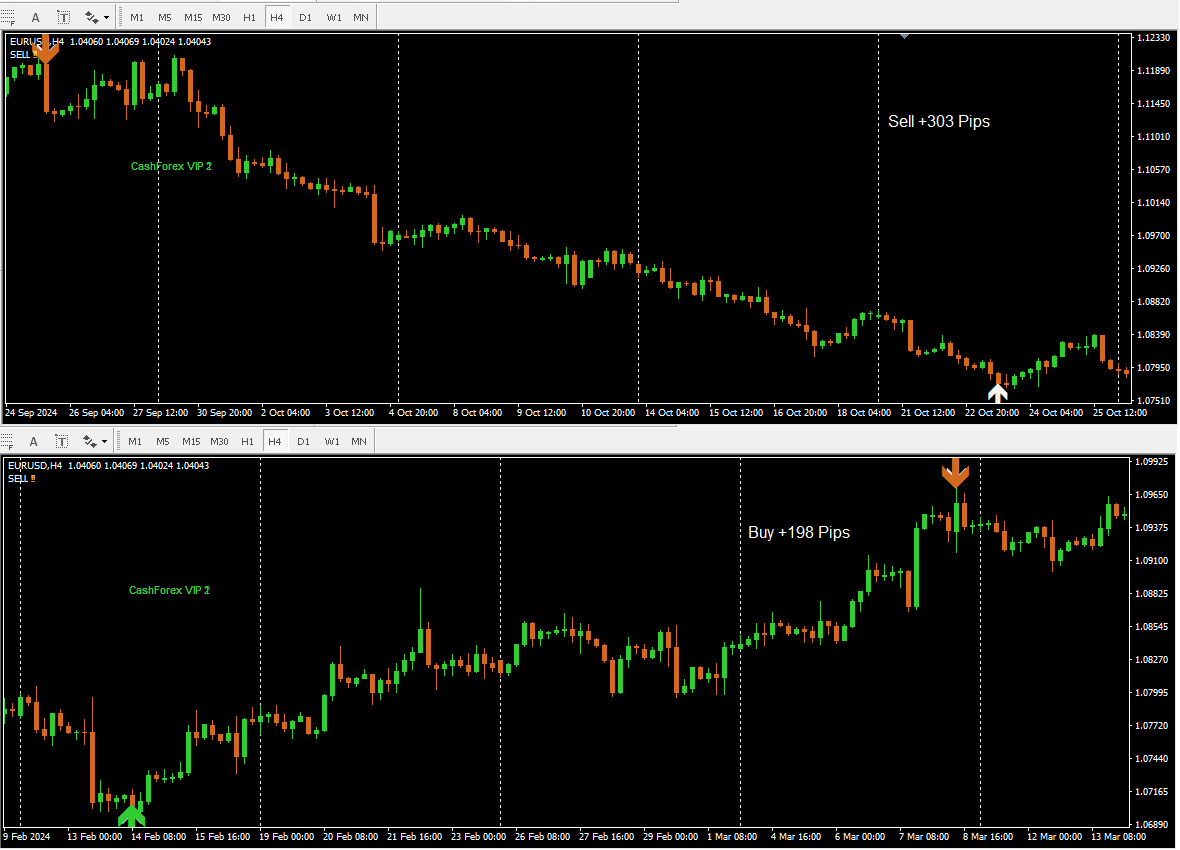Set lower chart to M5 timeframe
Image resolution: width=1180 pixels, height=850 pixels.
click(163, 441)
